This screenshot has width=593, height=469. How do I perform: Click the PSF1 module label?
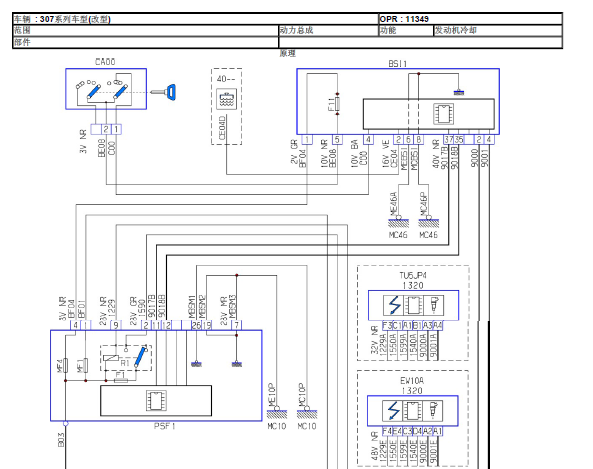click(x=165, y=426)
